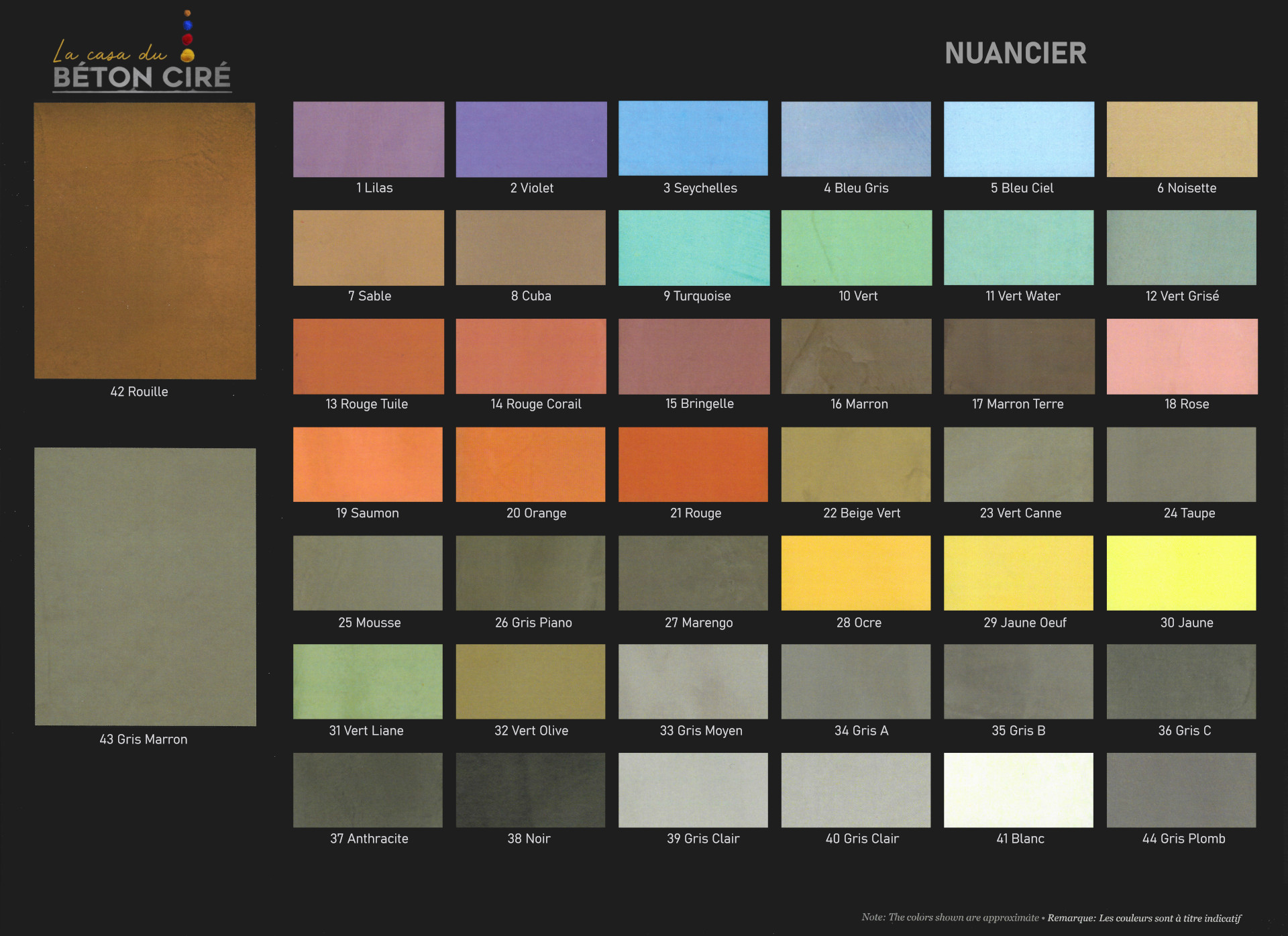
Task: Select the 22 Beige Vert swatch
Action: point(856,464)
